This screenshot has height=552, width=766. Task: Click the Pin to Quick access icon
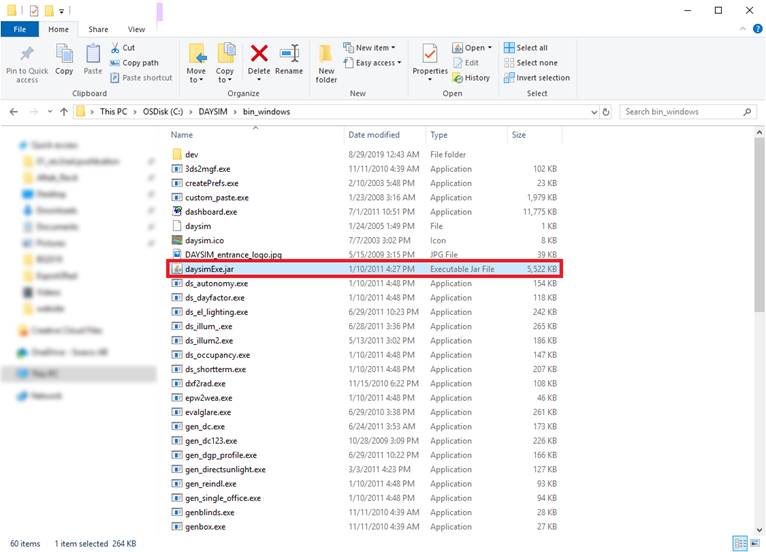tap(27, 54)
